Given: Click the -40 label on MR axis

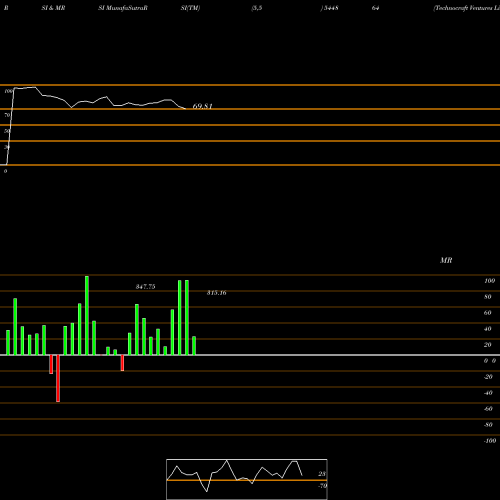Looking at the screenshot, I should click(488, 393).
